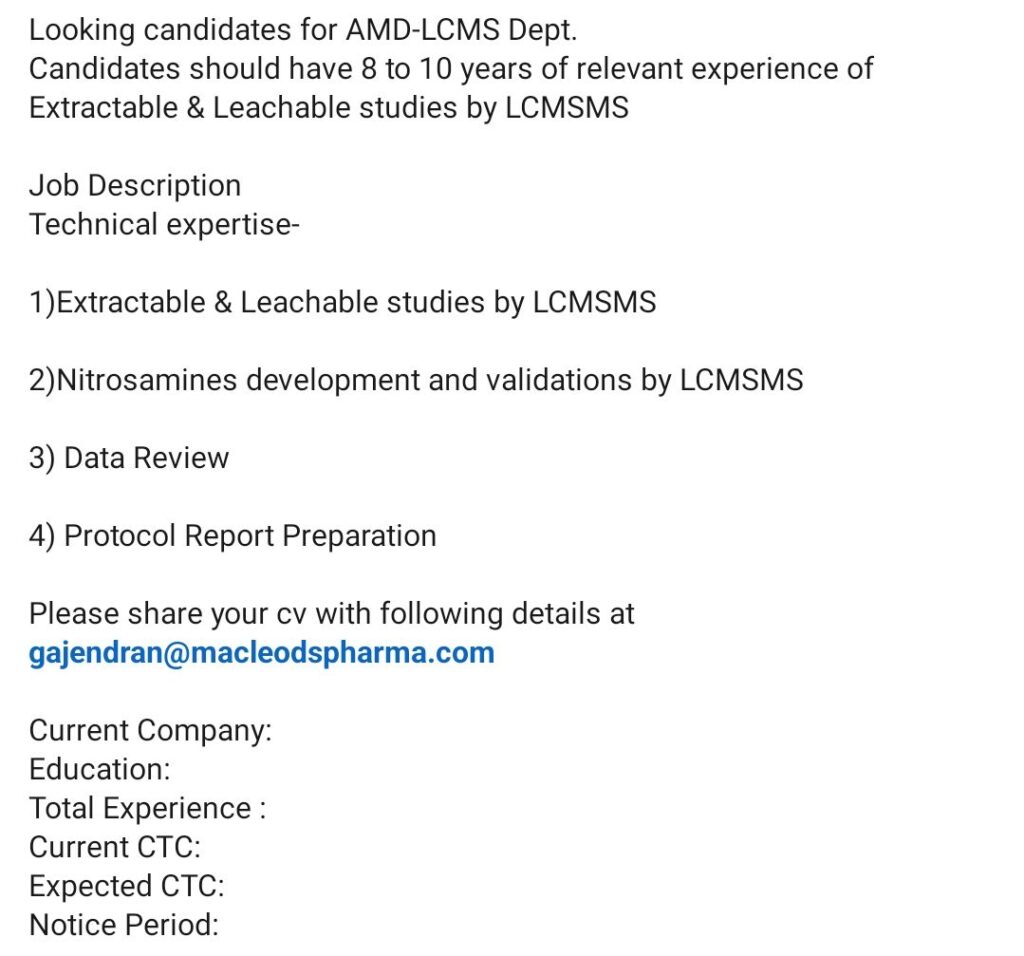Select the 'AMD-LCMS Dept.' text
Screen dimensions: 1024x956
(461, 30)
